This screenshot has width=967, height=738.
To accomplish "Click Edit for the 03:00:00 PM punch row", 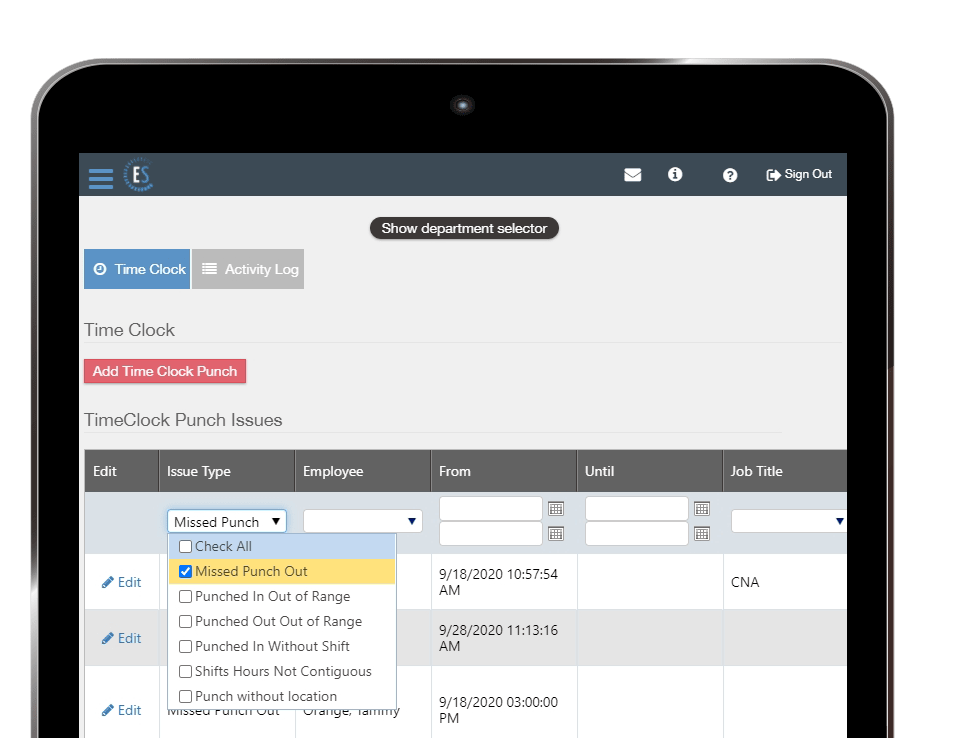I will coord(121,710).
